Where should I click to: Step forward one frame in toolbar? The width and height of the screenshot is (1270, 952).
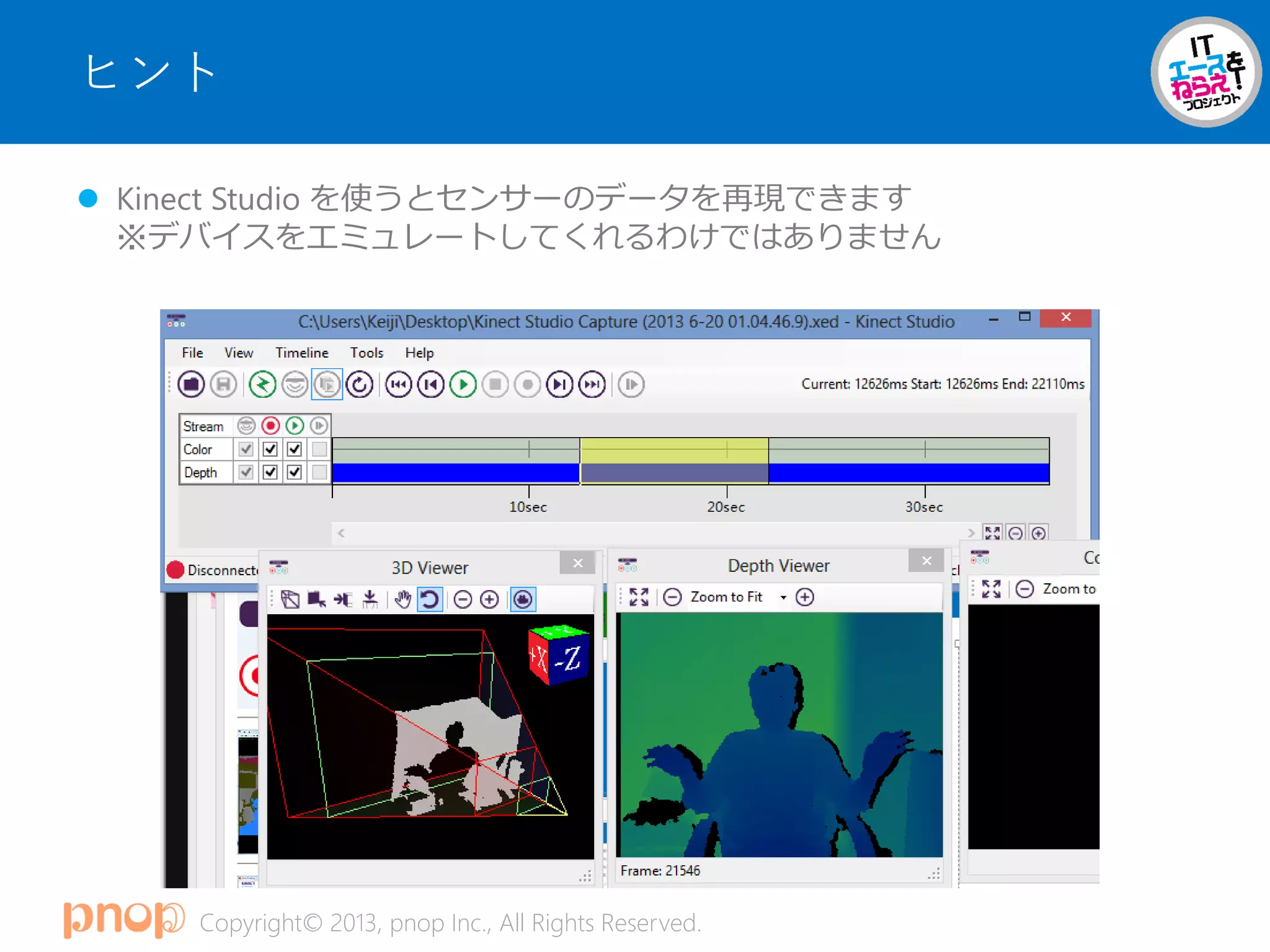click(560, 384)
